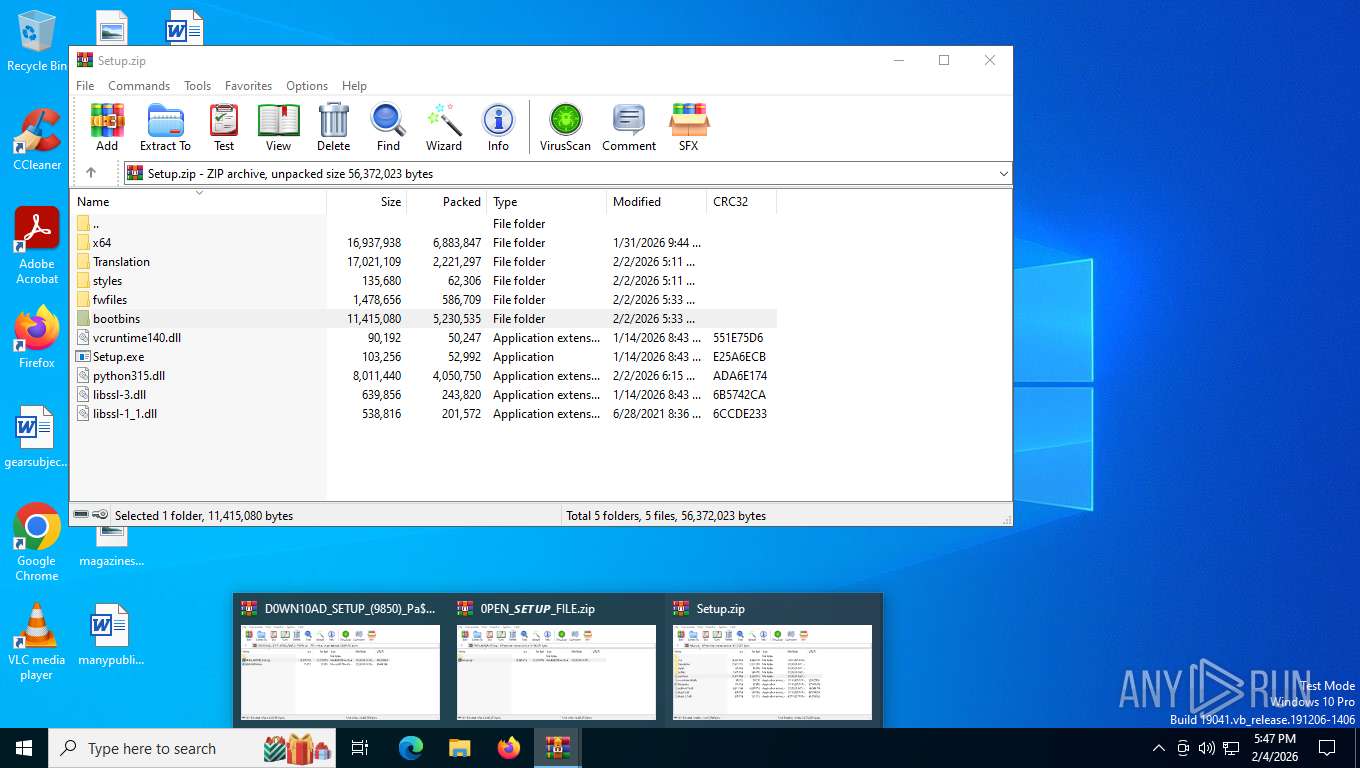Launch the Wizard toolbar icon

(444, 127)
